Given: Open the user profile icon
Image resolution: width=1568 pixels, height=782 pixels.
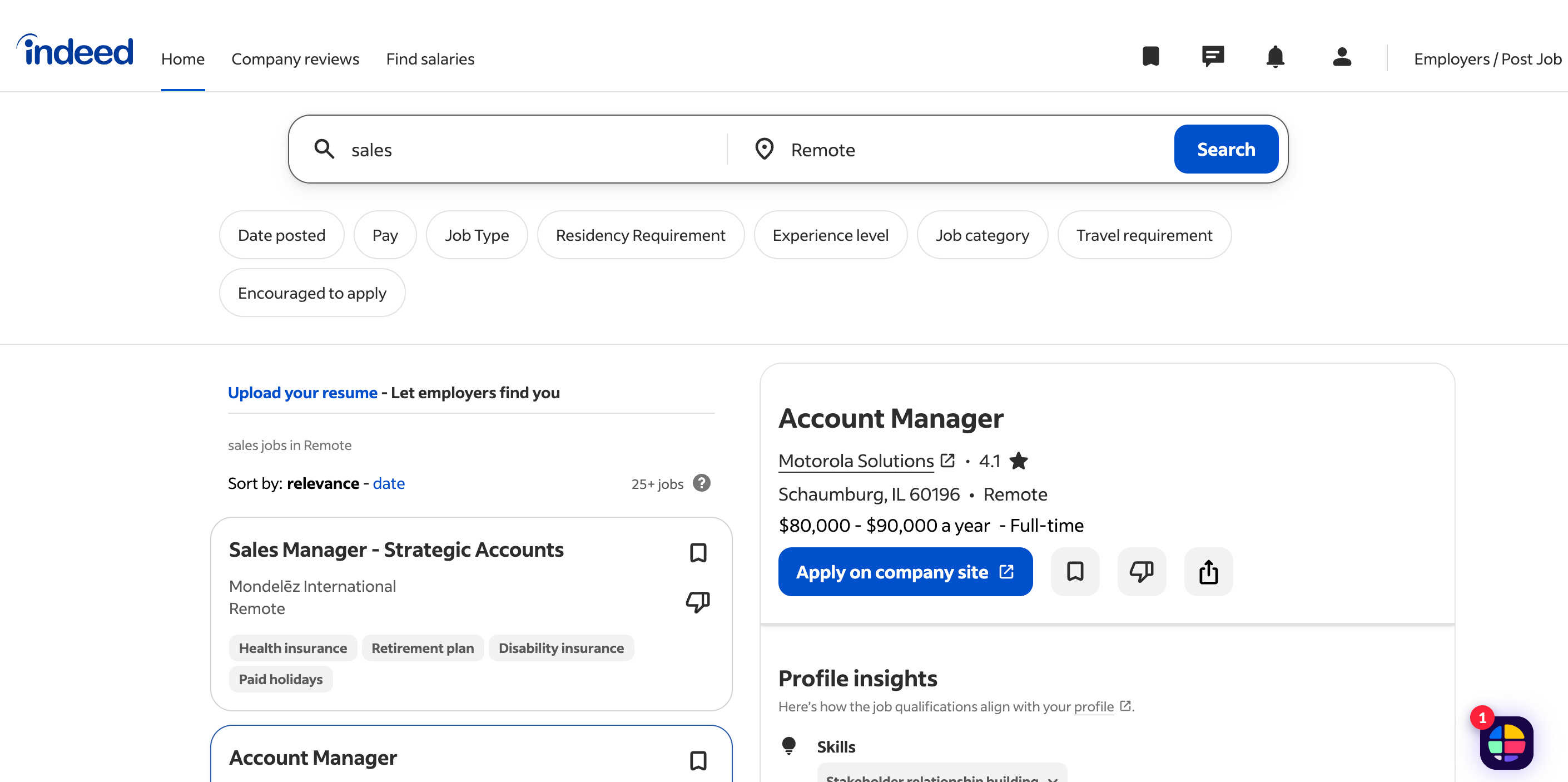Looking at the screenshot, I should (1342, 57).
